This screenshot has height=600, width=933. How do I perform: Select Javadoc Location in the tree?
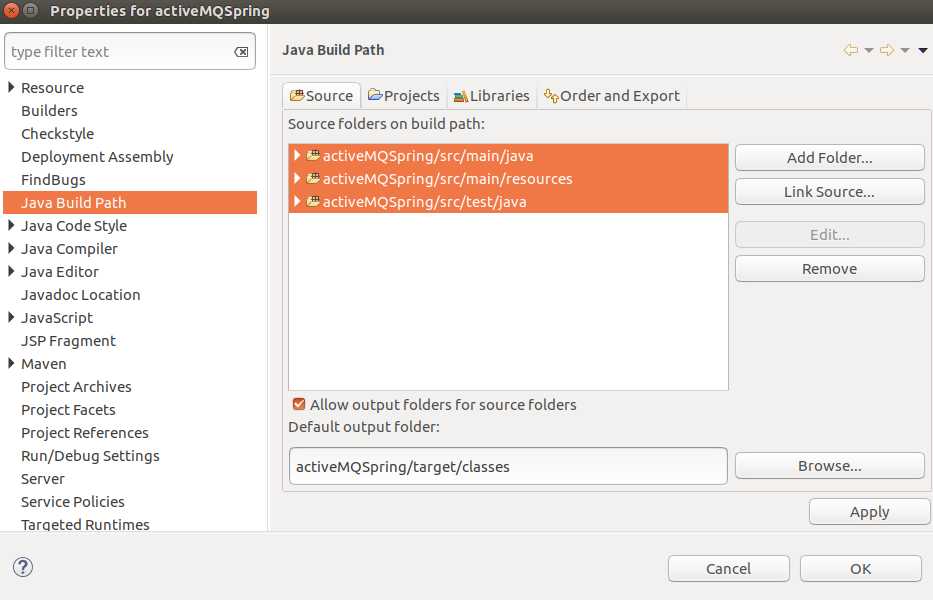(x=80, y=295)
